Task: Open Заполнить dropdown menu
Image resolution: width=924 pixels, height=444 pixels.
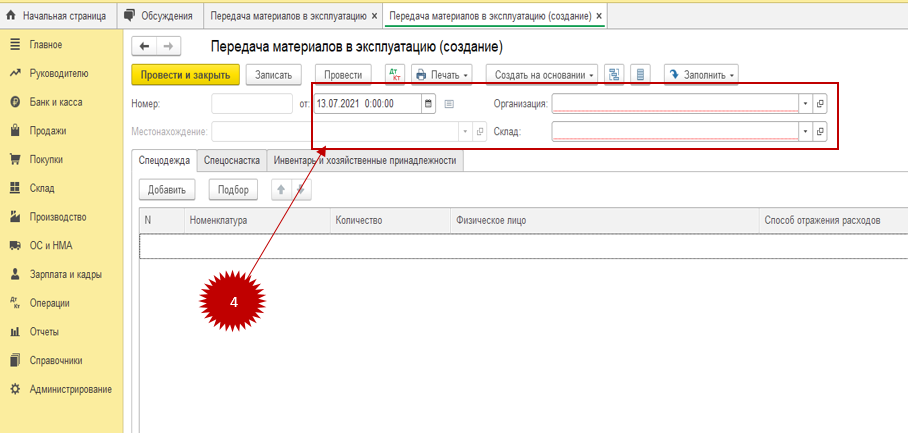Action: [701, 75]
